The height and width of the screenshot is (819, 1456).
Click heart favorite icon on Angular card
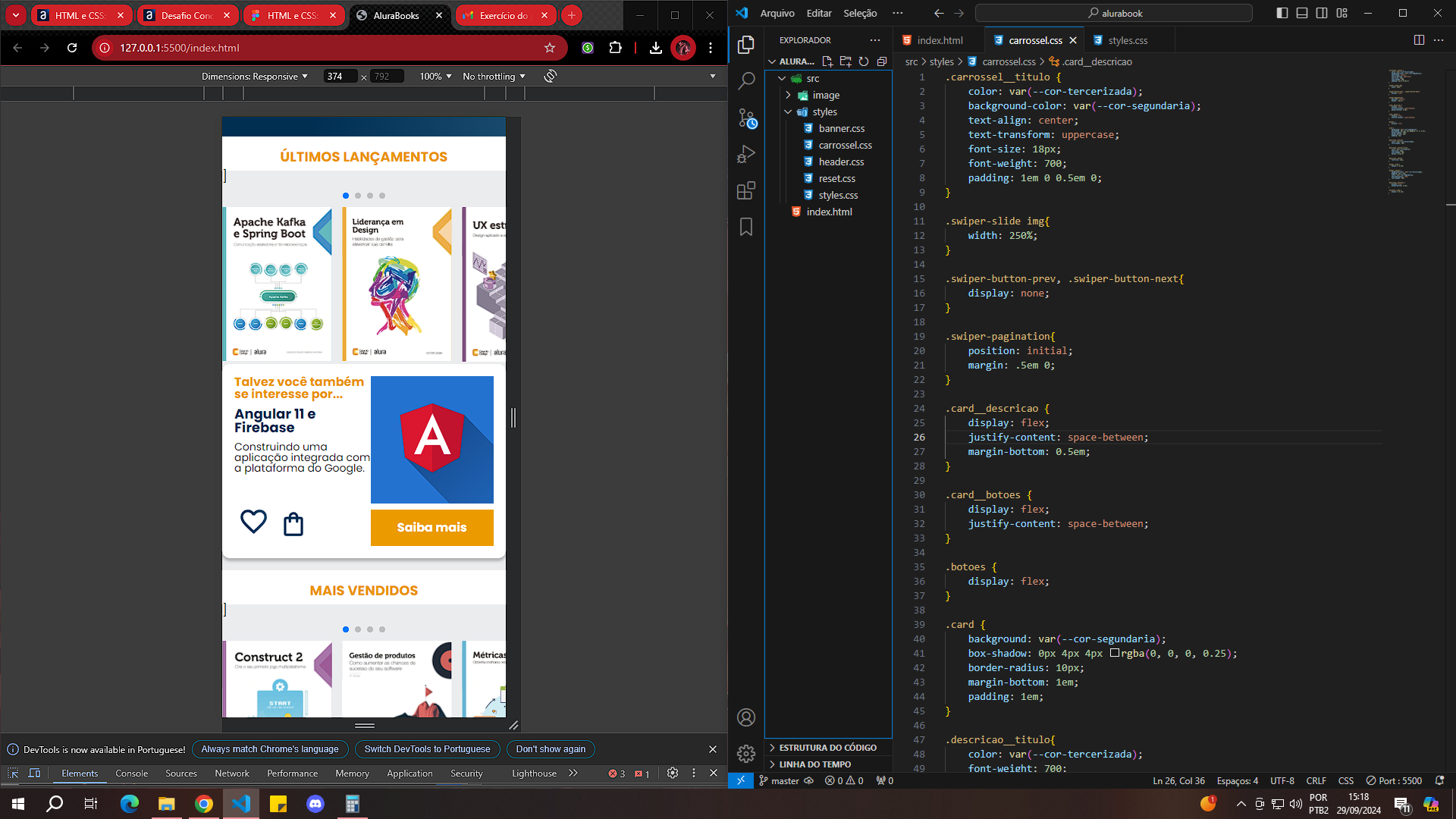coord(254,522)
